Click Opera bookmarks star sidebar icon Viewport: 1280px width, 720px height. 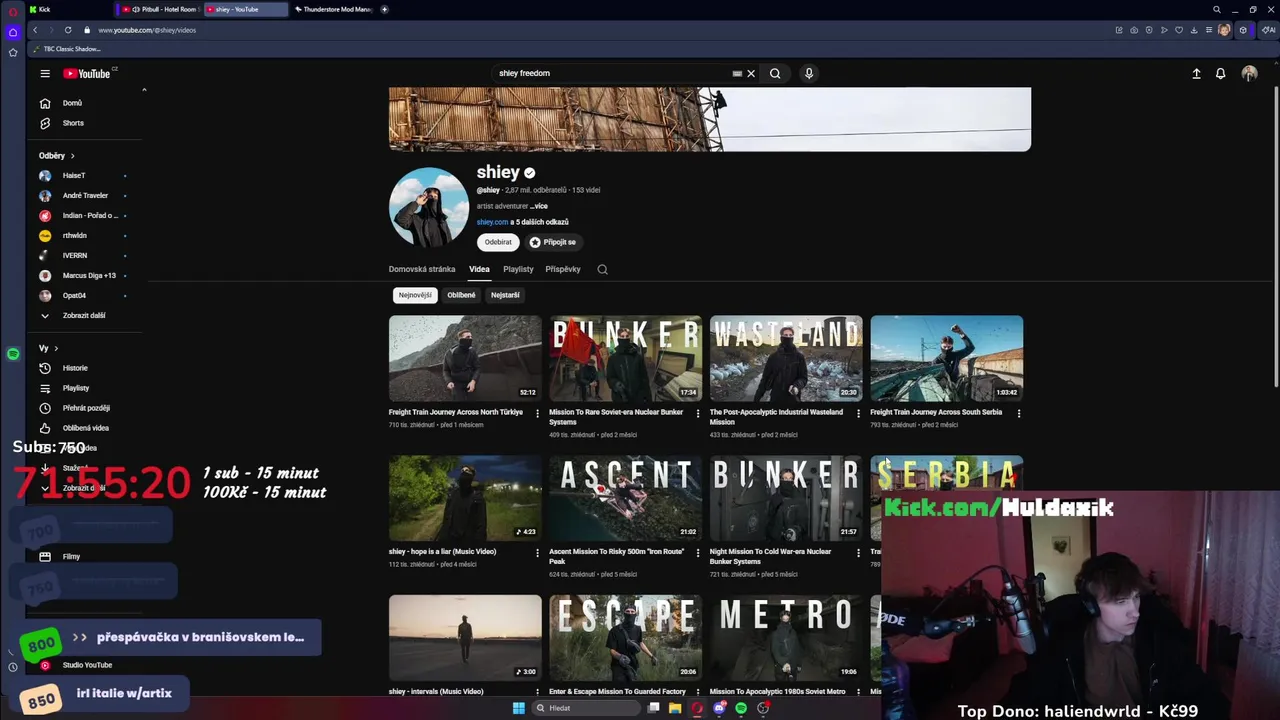(13, 52)
